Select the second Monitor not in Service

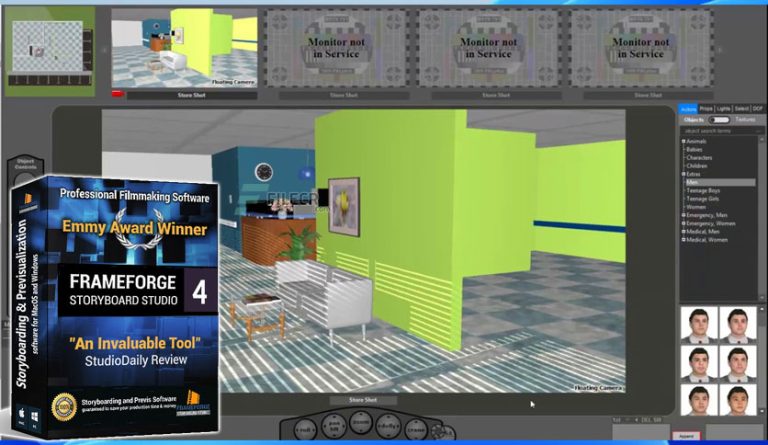tap(336, 48)
